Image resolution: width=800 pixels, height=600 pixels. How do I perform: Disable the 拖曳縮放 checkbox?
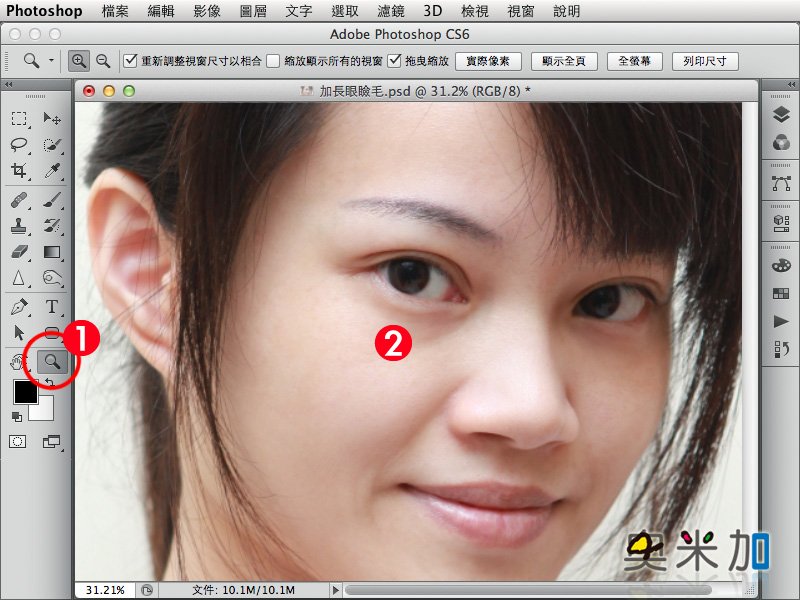point(394,61)
